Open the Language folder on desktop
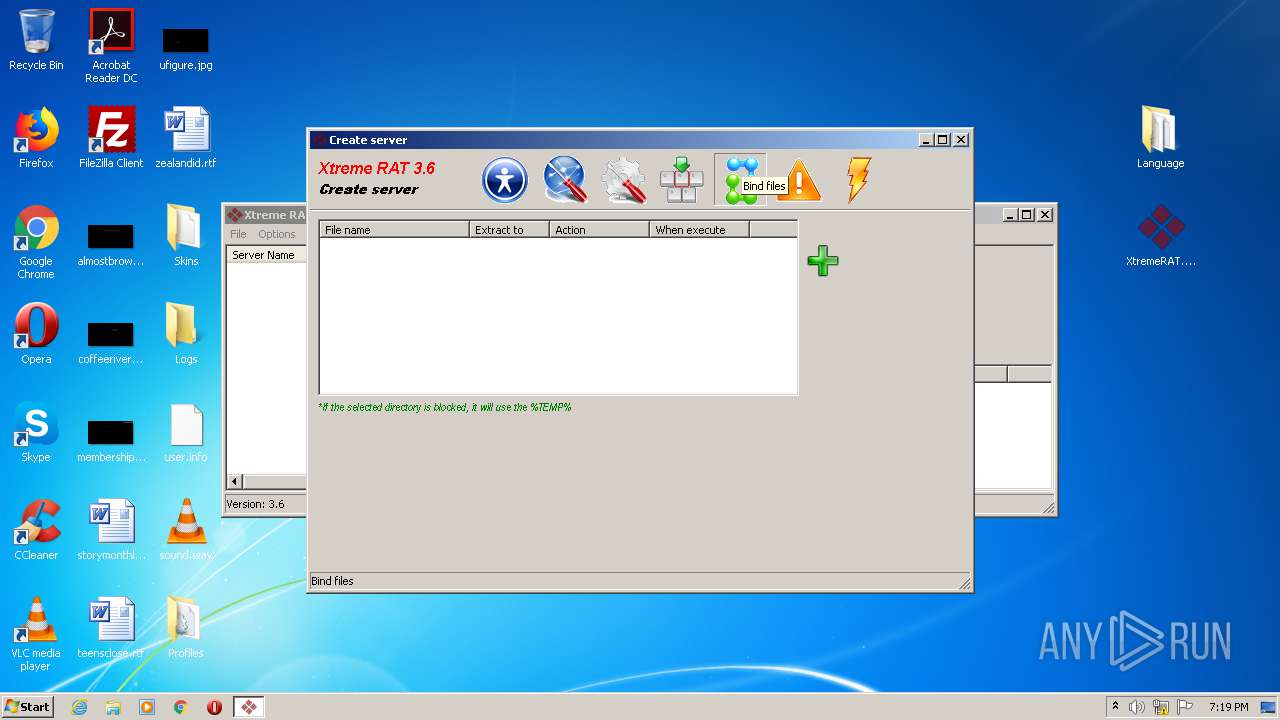 click(1160, 138)
